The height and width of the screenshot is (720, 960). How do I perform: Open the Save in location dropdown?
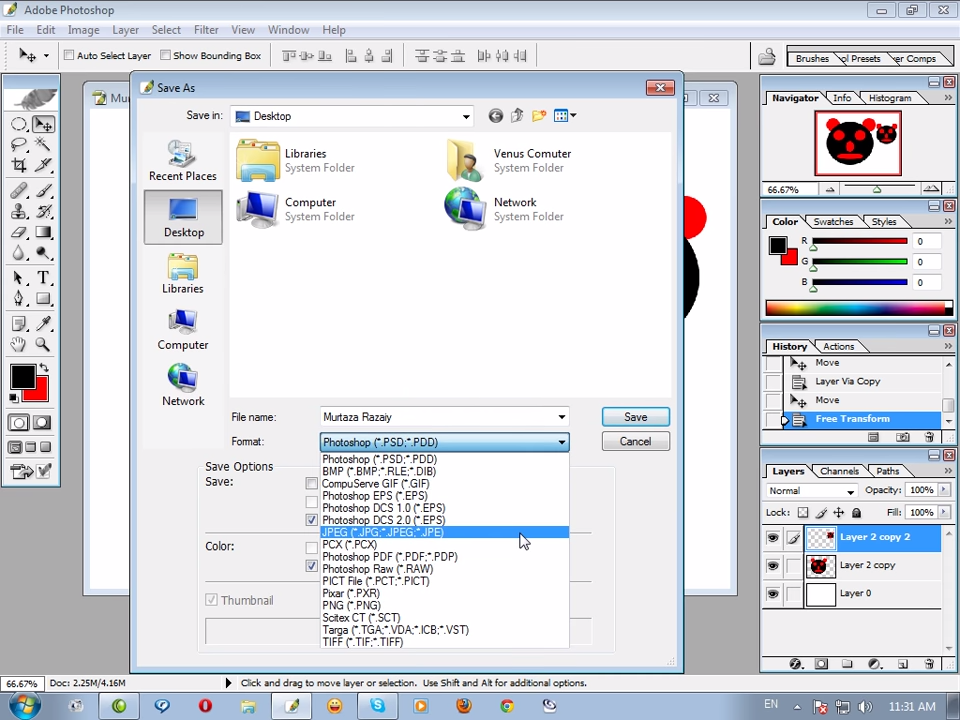tap(466, 116)
